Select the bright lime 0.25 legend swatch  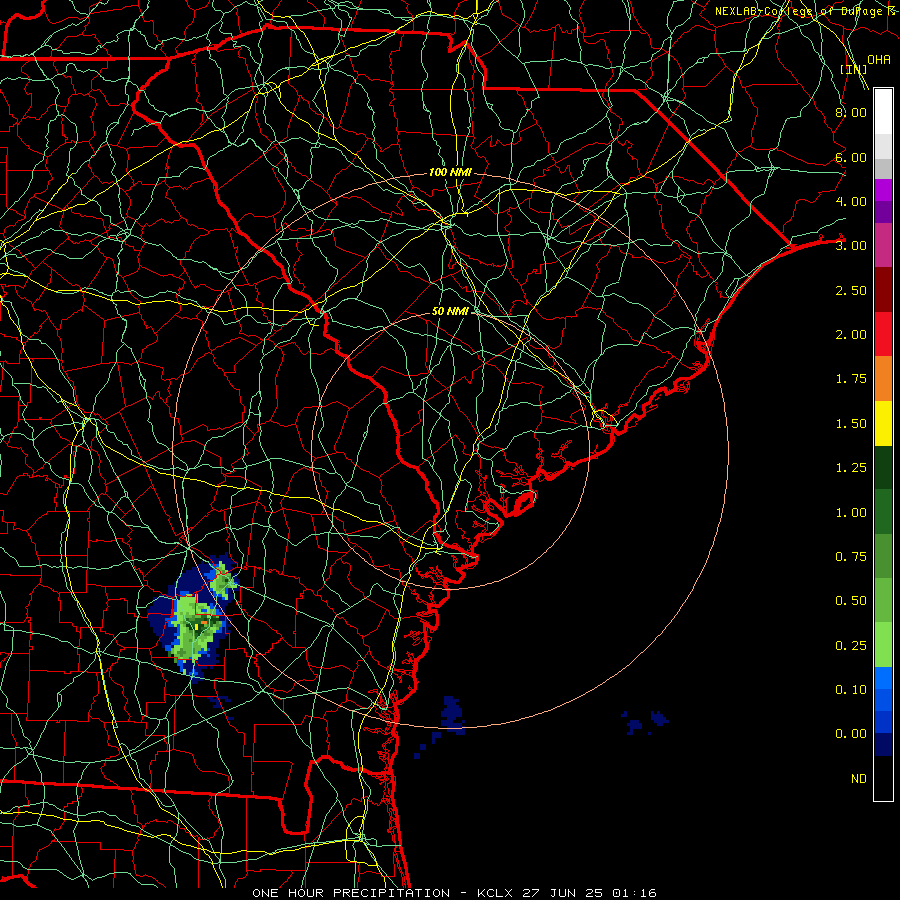click(883, 645)
